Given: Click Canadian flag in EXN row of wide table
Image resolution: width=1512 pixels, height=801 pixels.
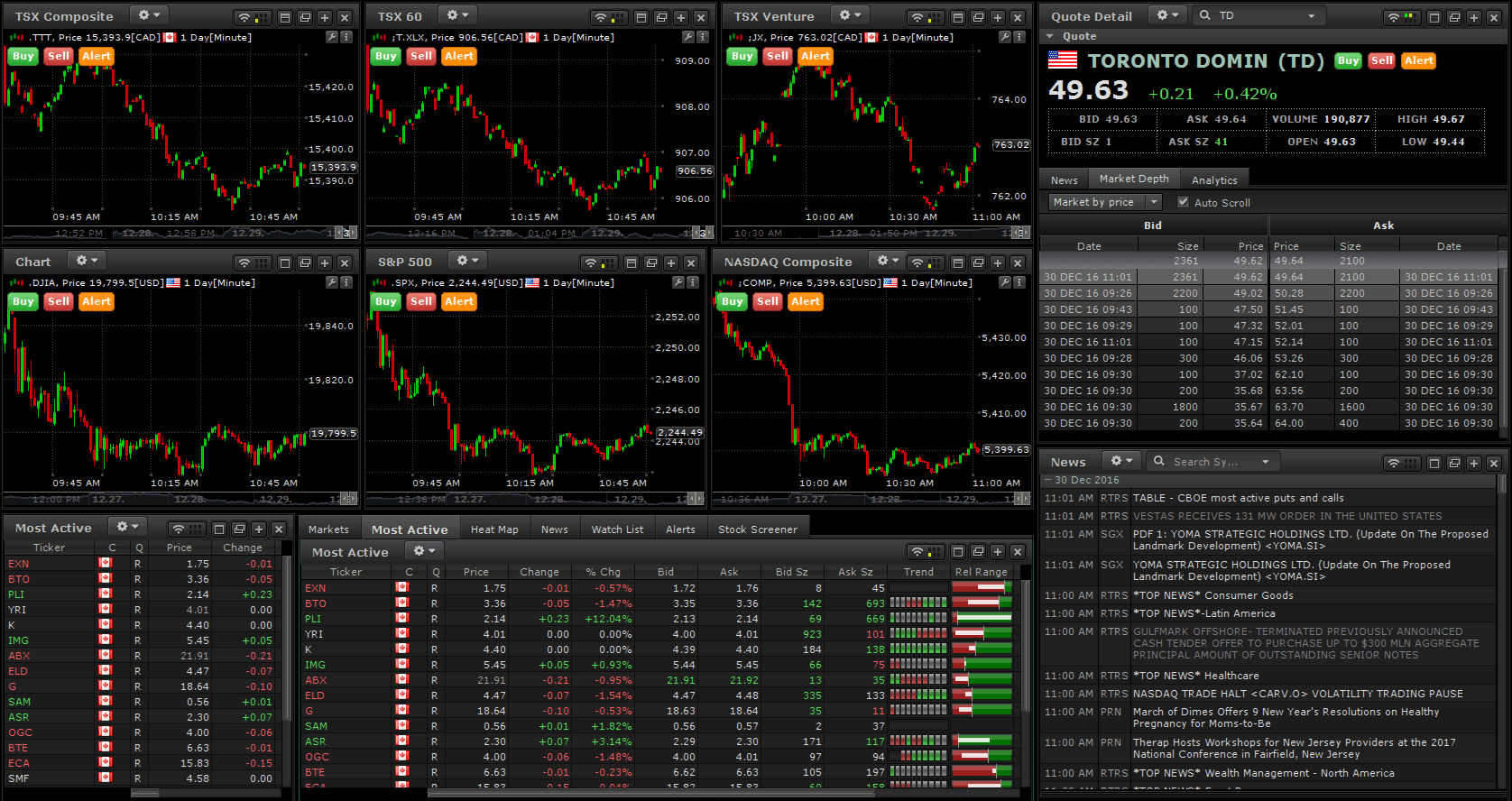Looking at the screenshot, I should (x=402, y=587).
